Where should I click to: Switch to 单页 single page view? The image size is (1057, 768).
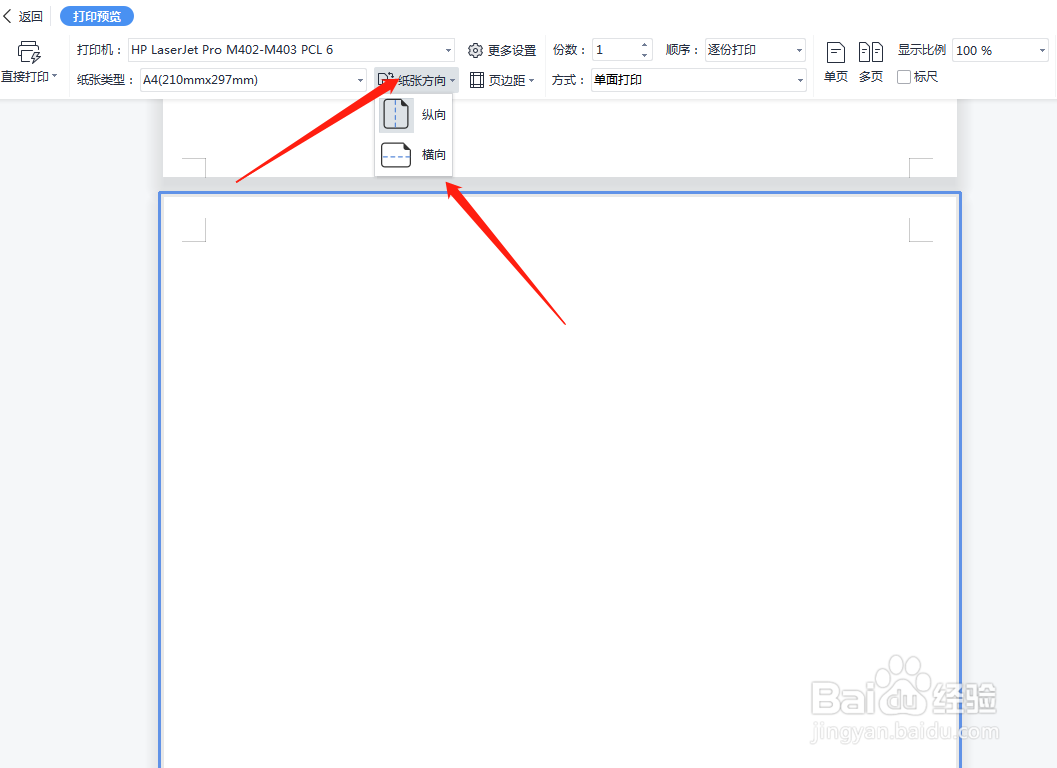[836, 61]
